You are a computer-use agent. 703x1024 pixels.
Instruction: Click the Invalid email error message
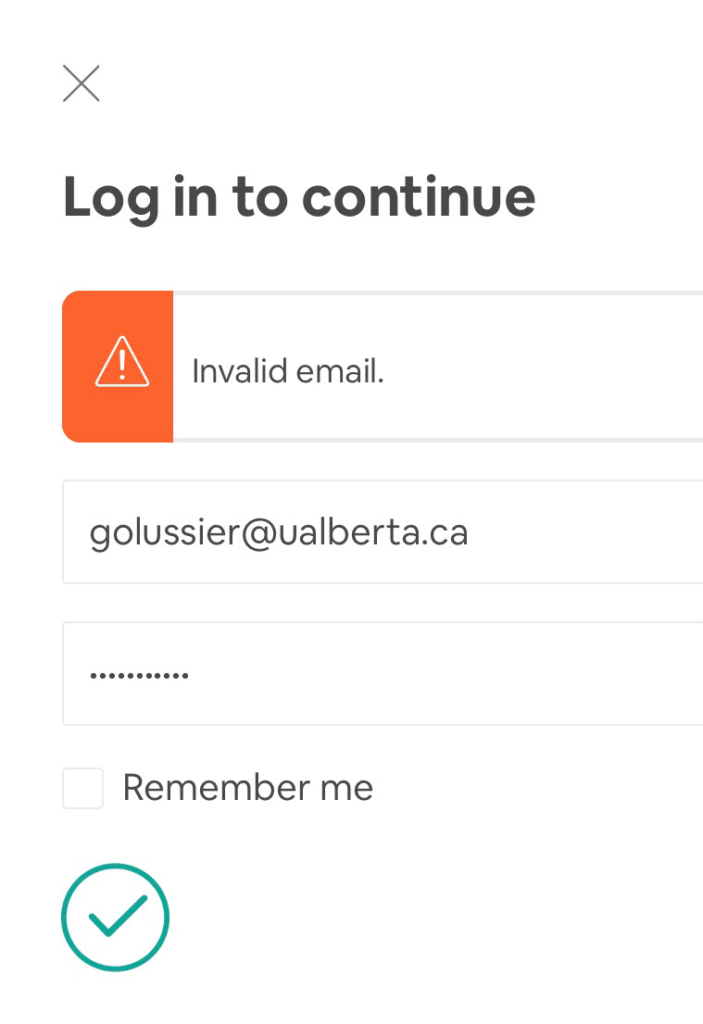click(x=288, y=371)
